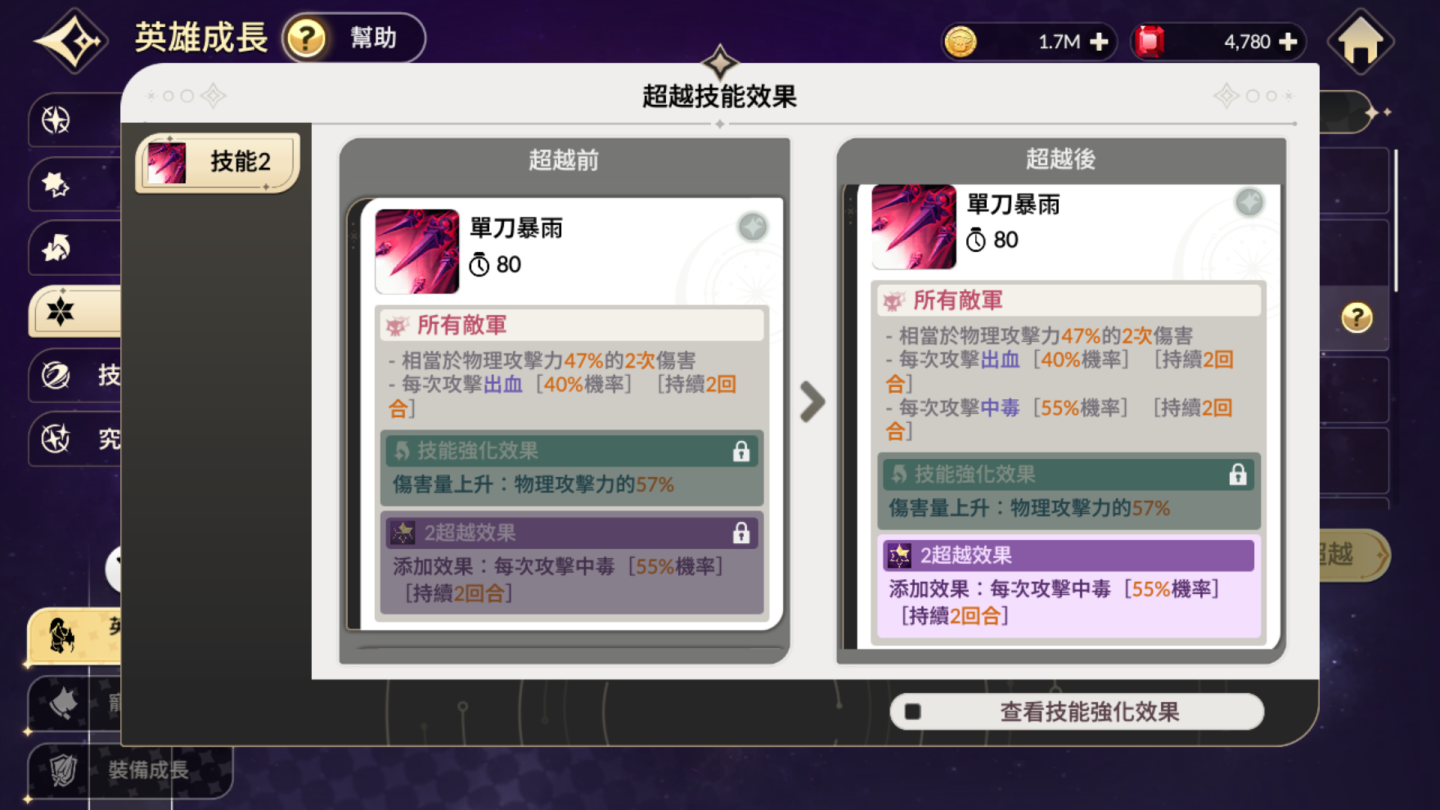This screenshot has width=1440, height=810.
Task: Go back using the diamond back arrow
Action: (x=72, y=41)
